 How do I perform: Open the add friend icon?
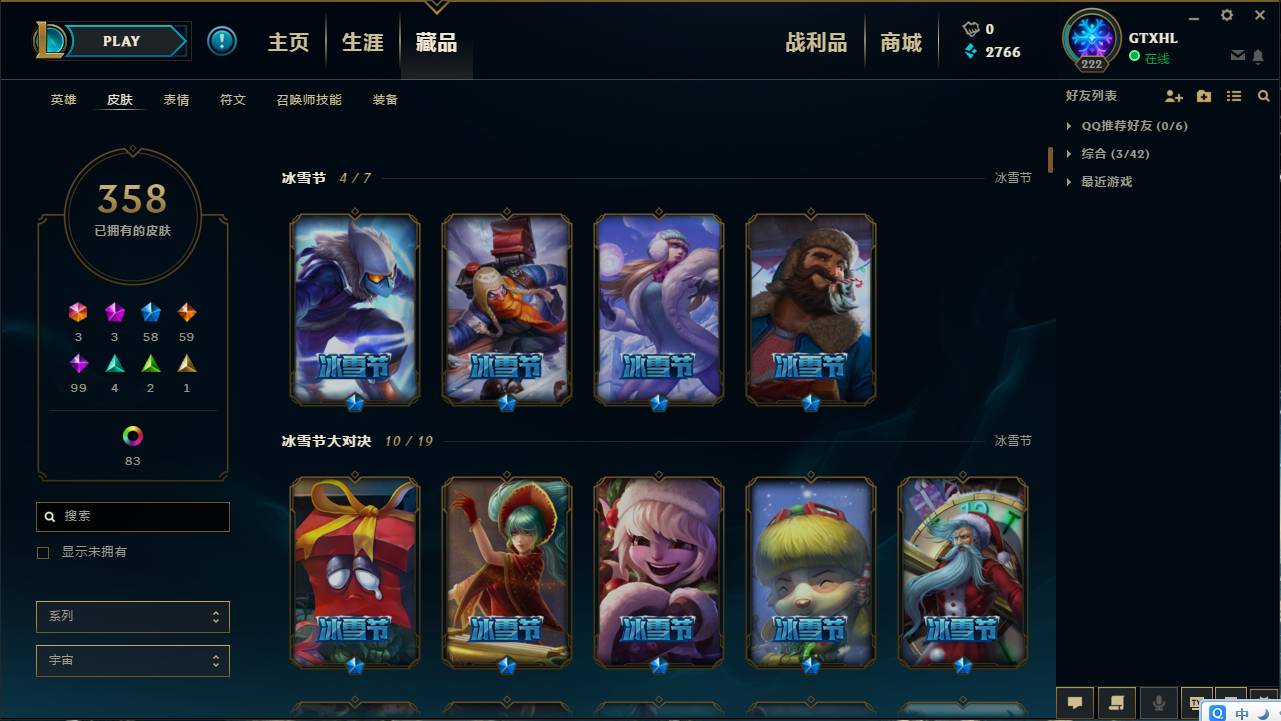[x=1174, y=96]
